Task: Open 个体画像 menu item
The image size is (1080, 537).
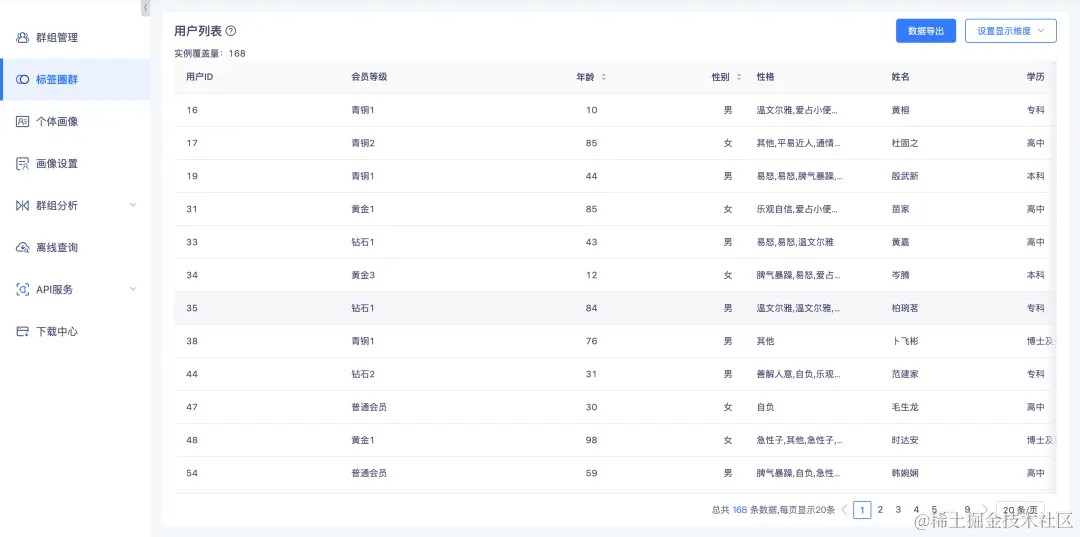Action: tap(75, 122)
